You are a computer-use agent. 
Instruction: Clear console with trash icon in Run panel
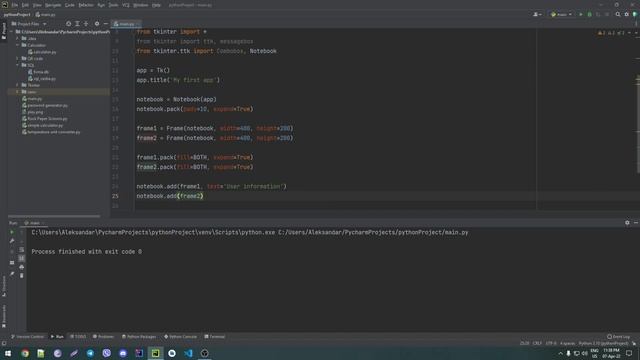[x=22, y=276]
